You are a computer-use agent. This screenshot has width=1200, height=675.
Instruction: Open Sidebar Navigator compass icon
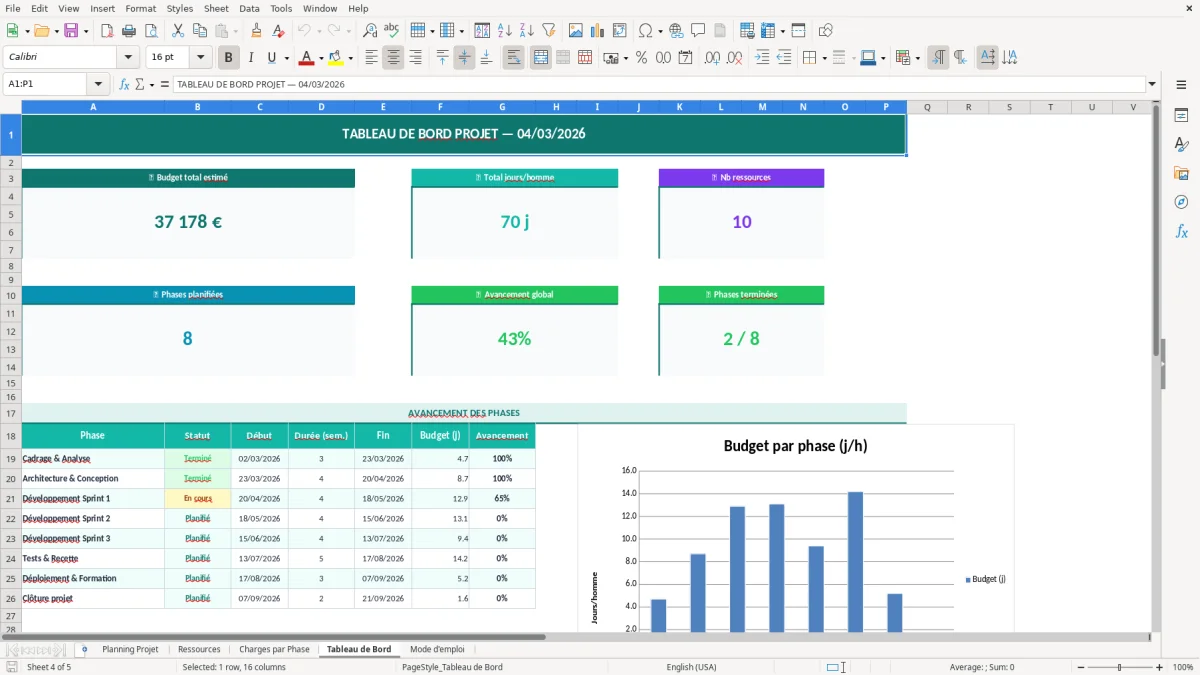[1181, 203]
